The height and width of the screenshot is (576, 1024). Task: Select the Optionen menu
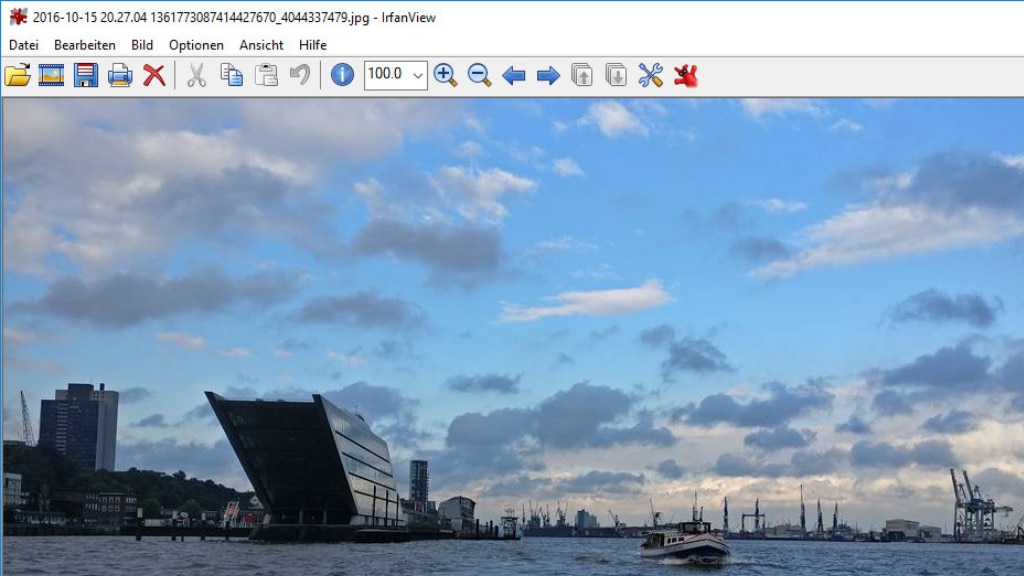click(196, 45)
